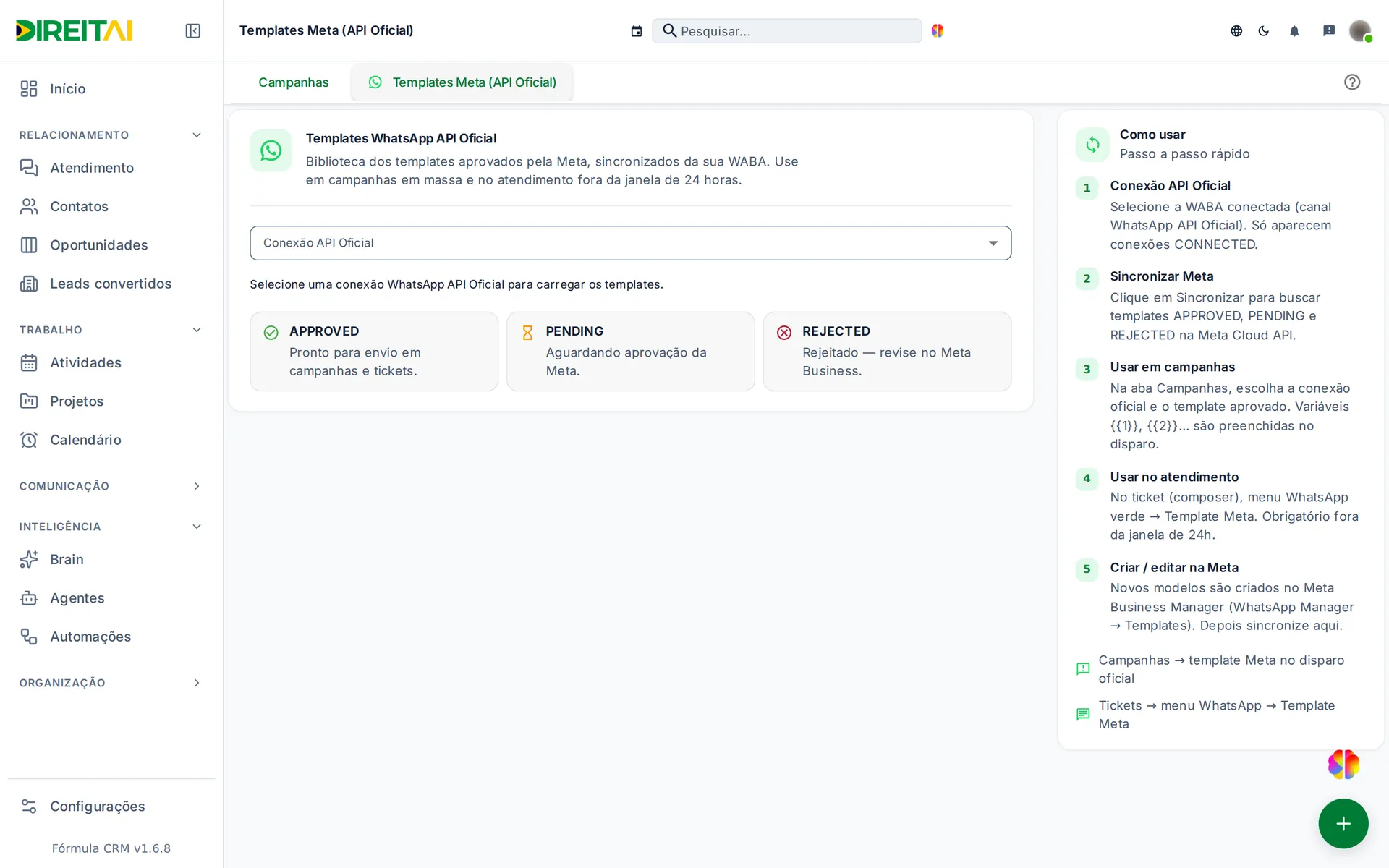
Task: Open Projetos in the sidebar
Action: [111, 401]
